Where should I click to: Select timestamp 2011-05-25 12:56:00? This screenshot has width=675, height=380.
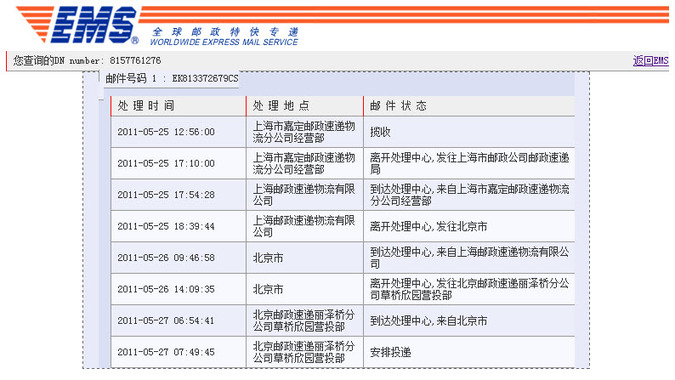pos(166,132)
